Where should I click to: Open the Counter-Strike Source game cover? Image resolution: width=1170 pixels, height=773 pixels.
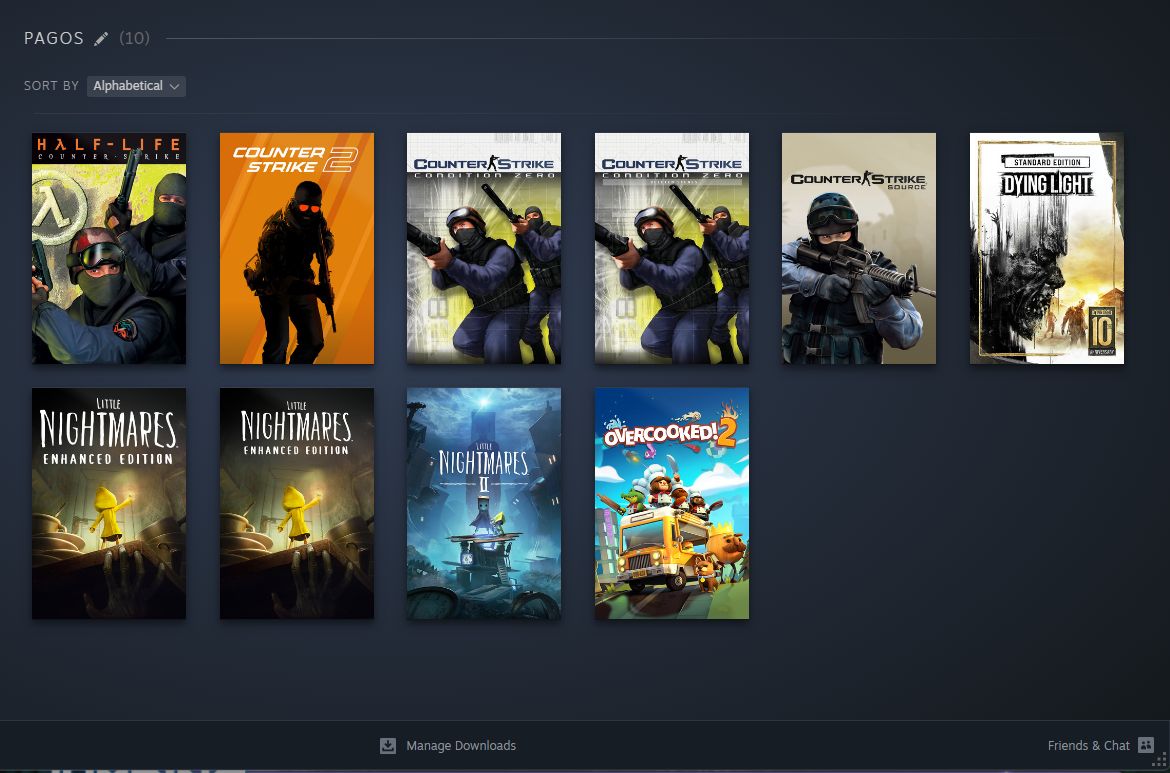(859, 248)
